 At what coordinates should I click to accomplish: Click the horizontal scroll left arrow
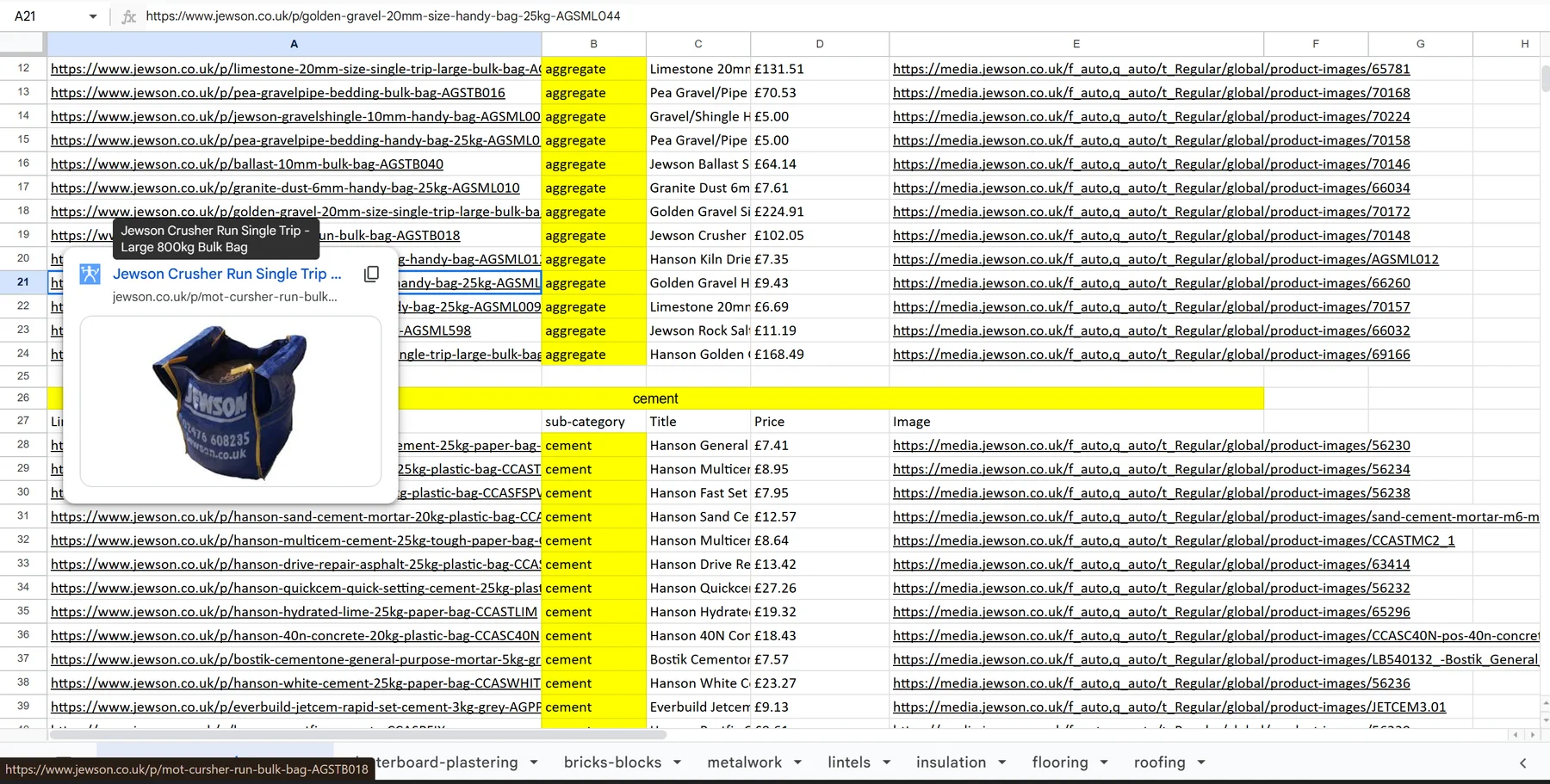click(x=1516, y=735)
